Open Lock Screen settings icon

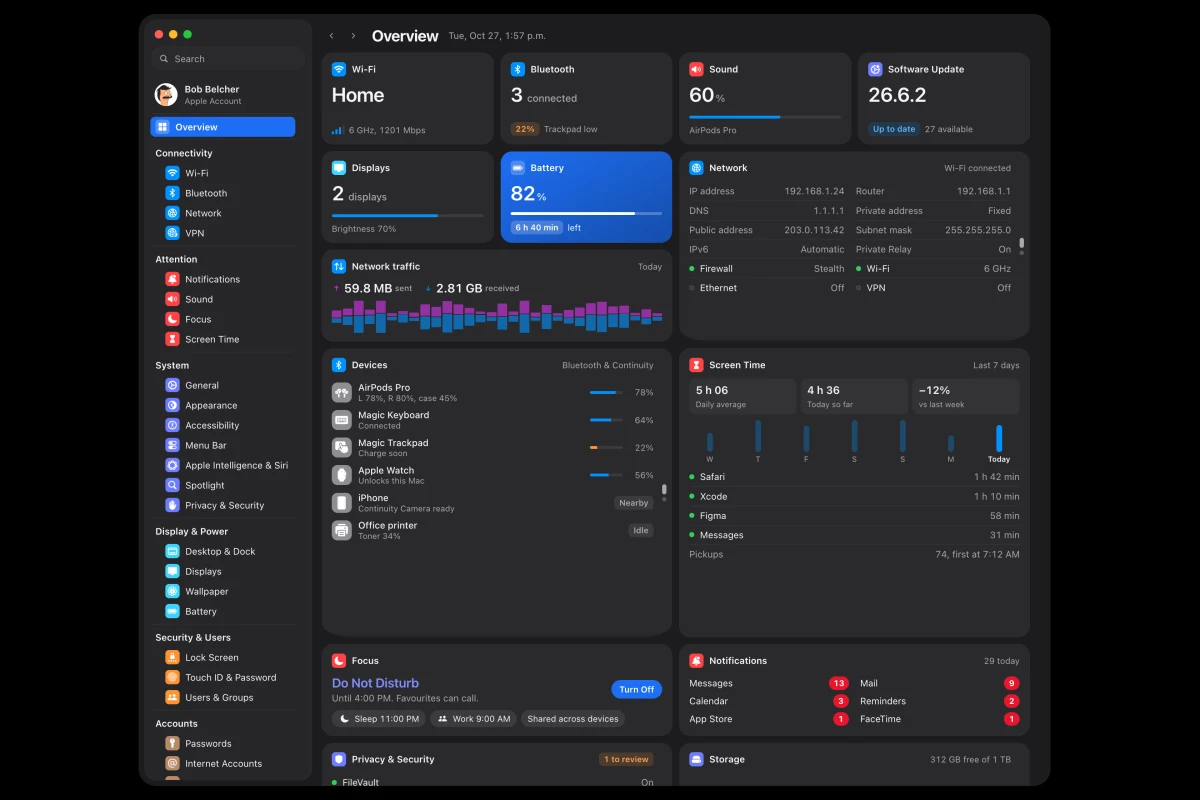(172, 657)
